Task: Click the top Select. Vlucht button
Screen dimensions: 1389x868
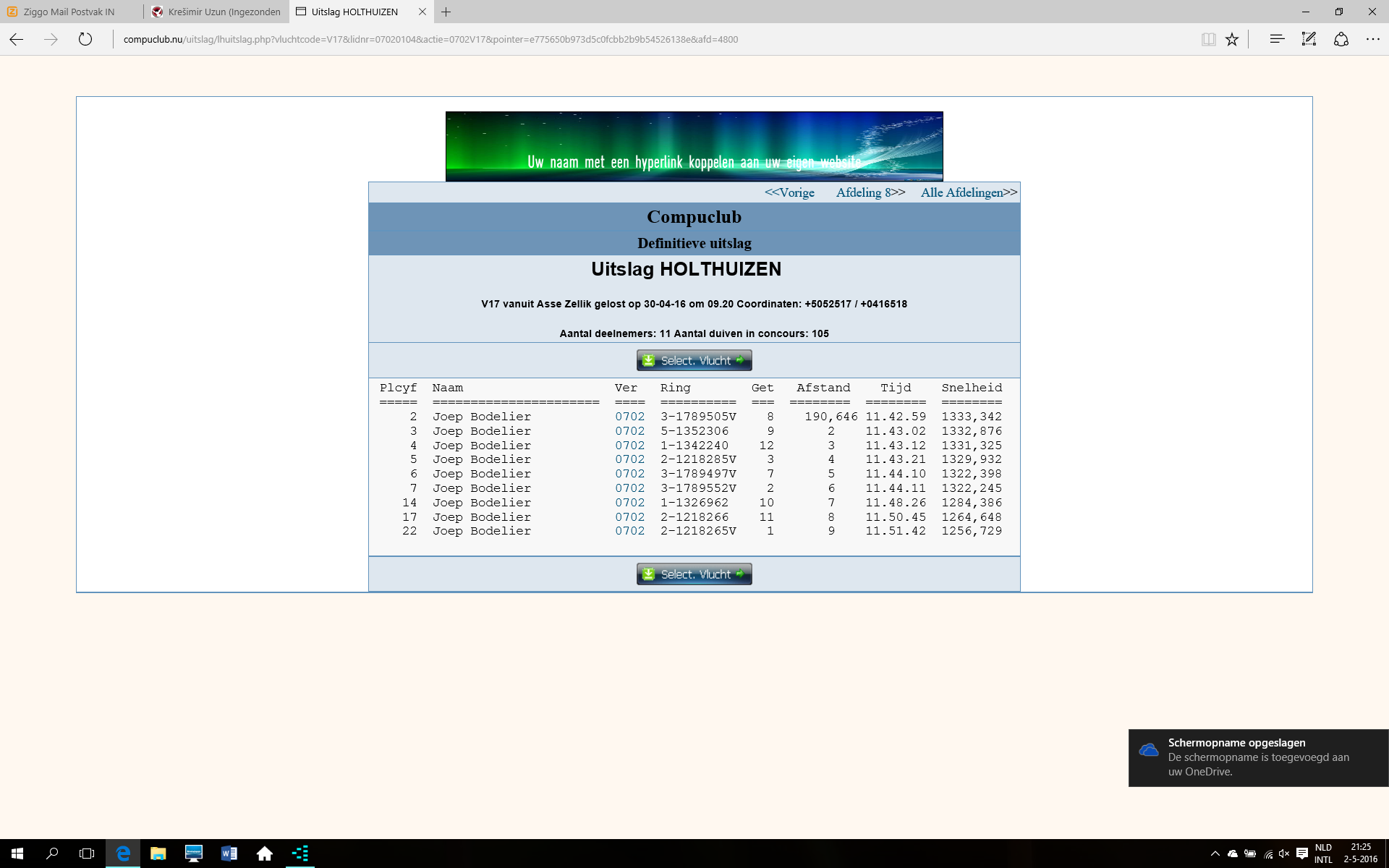Action: coord(694,360)
